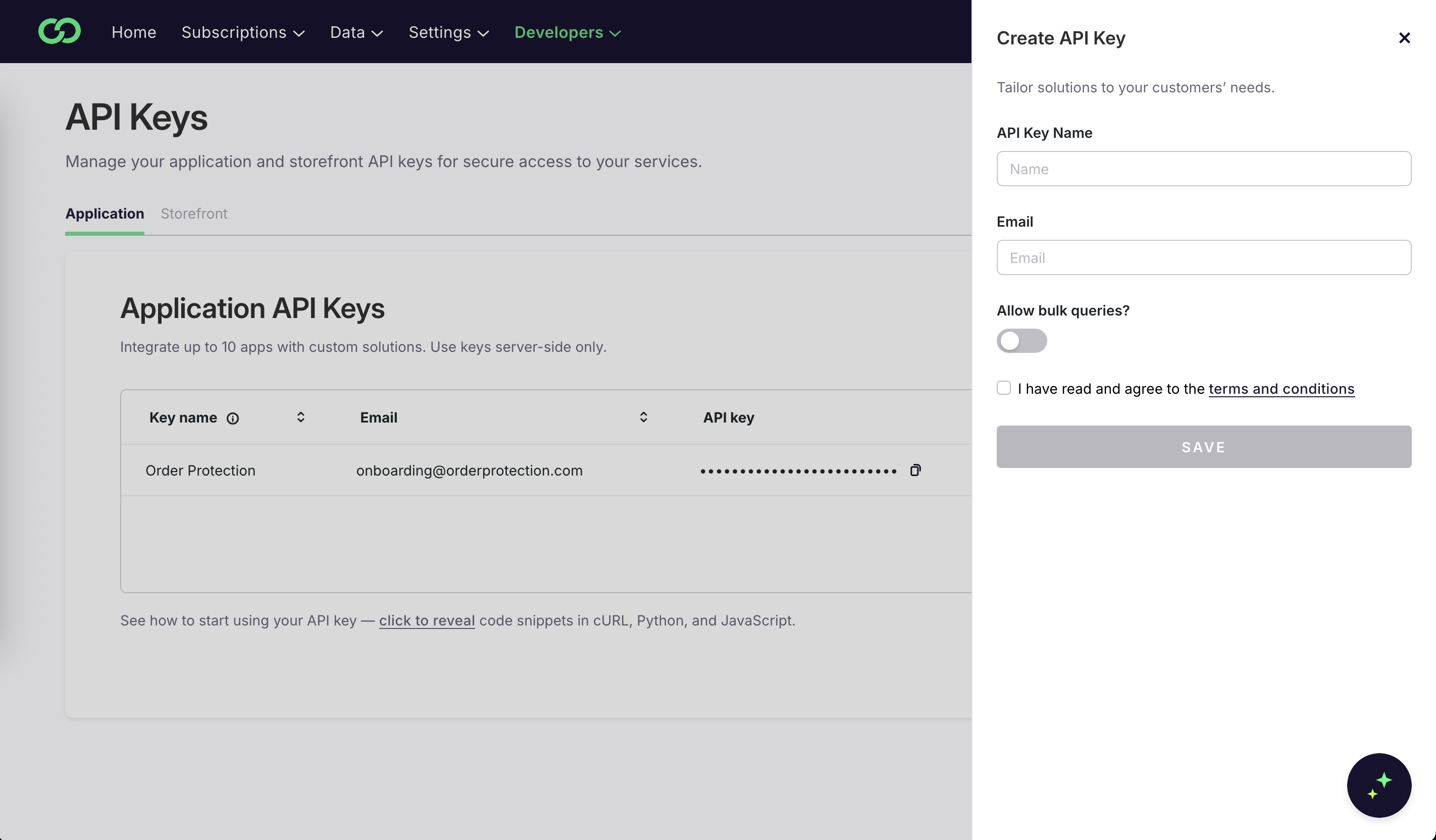Open the Developers menu
This screenshot has width=1436, height=840.
tap(567, 32)
